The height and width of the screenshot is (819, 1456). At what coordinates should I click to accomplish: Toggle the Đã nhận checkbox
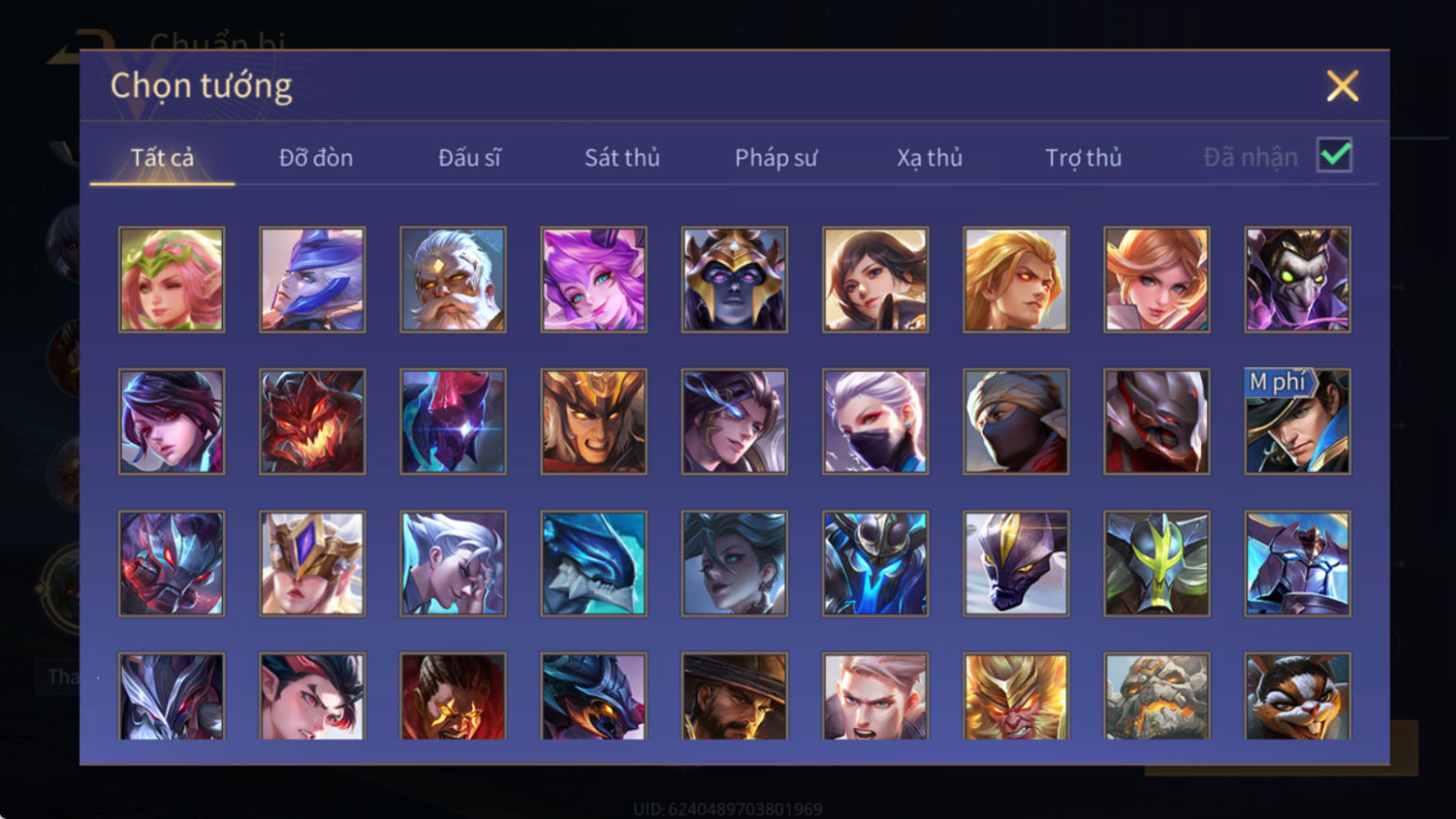pos(1334,155)
